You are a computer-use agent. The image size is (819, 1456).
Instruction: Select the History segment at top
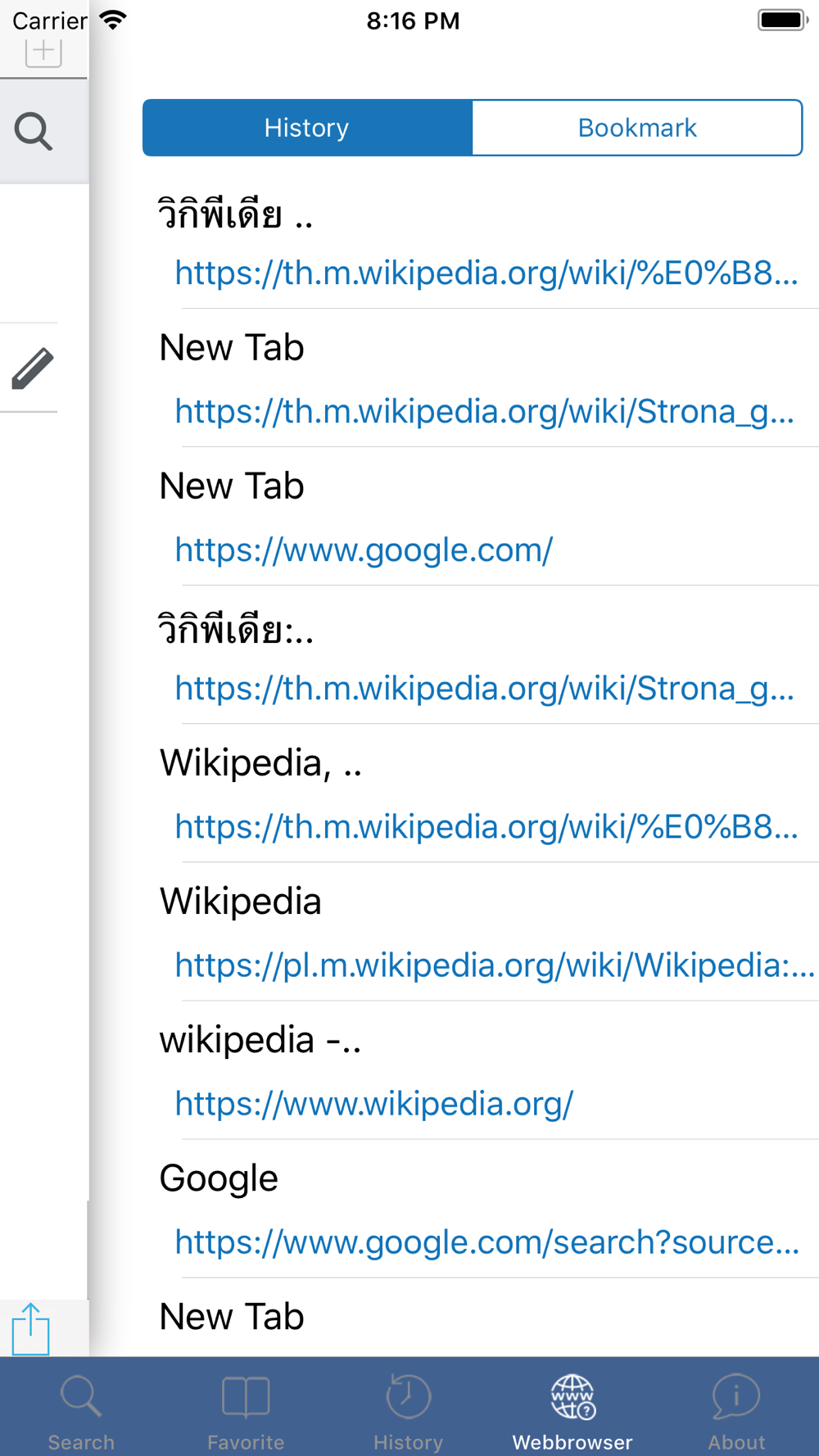[x=307, y=128]
